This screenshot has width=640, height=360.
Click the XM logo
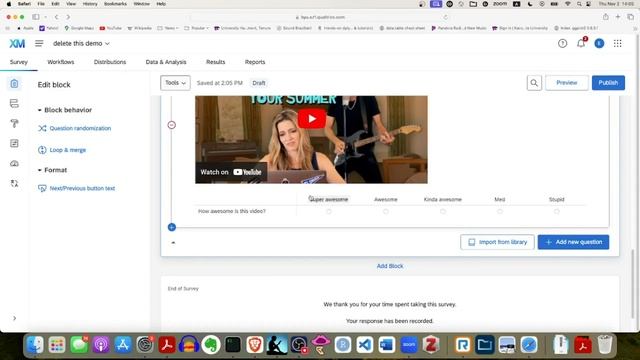click(x=17, y=43)
